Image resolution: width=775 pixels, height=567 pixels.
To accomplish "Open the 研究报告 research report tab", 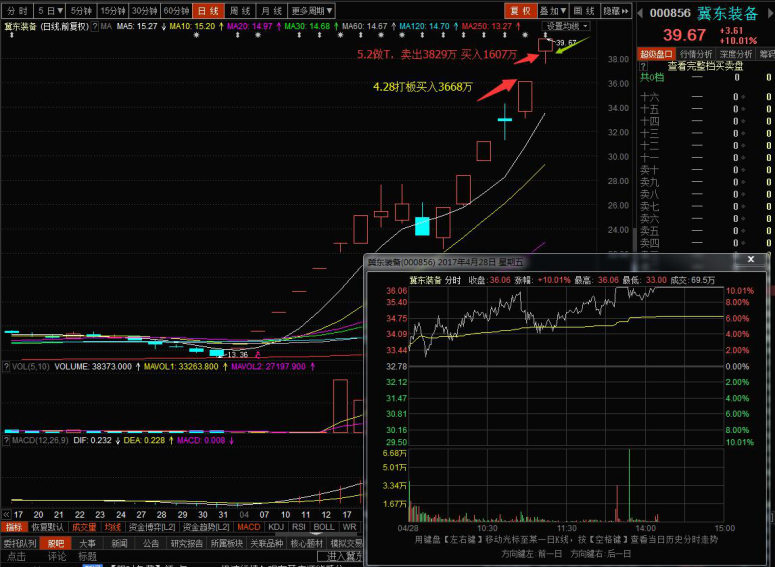I will (187, 543).
